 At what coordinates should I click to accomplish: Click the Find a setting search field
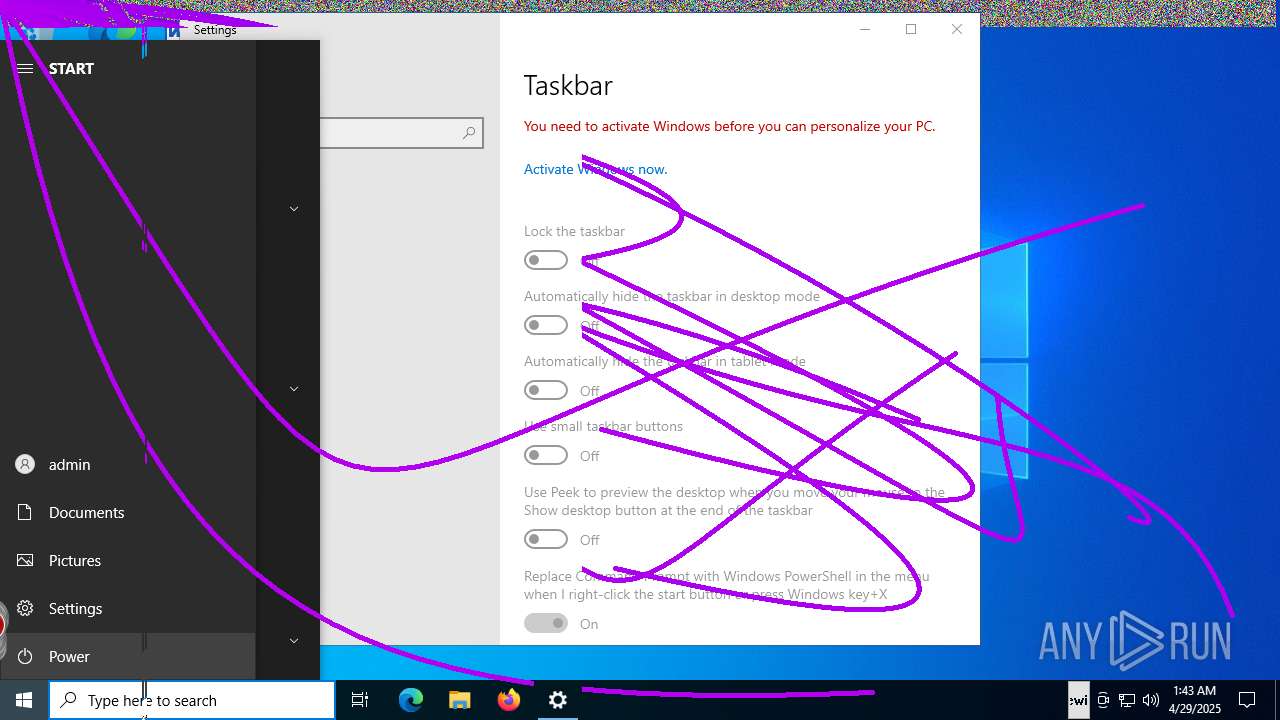pyautogui.click(x=401, y=133)
